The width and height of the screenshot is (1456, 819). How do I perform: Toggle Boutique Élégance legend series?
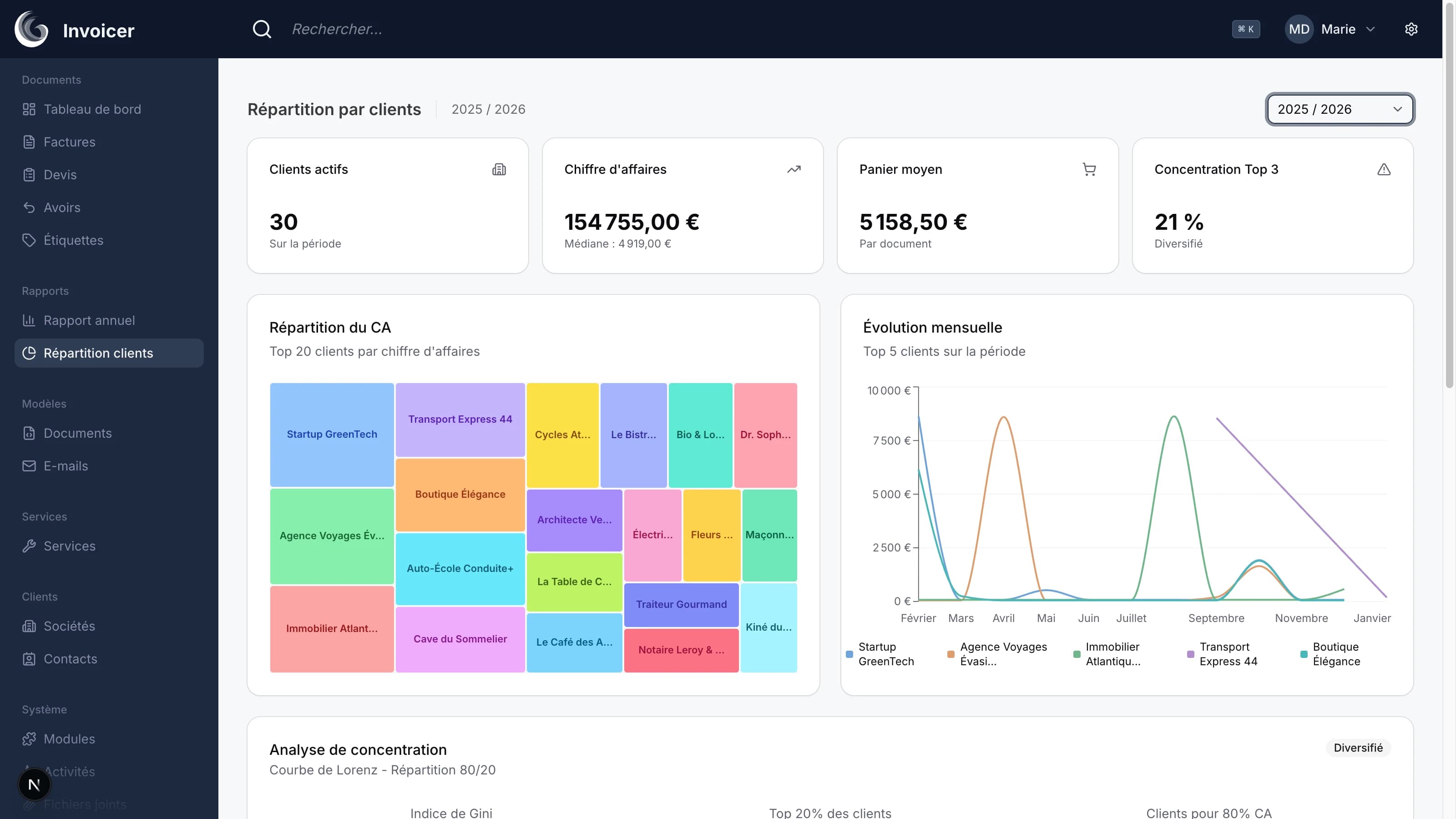tap(1335, 654)
